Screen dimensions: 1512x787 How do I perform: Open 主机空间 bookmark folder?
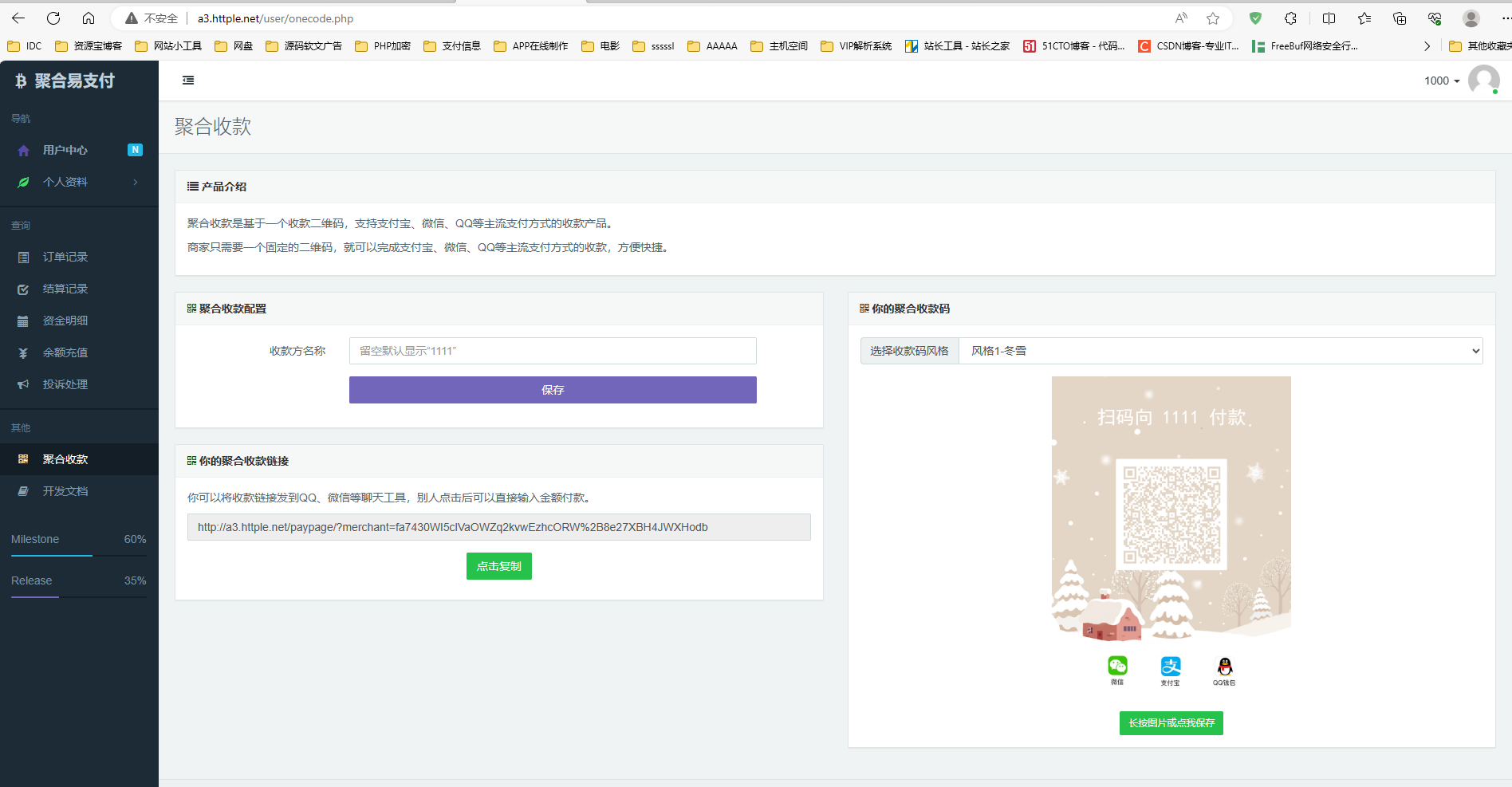point(779,46)
